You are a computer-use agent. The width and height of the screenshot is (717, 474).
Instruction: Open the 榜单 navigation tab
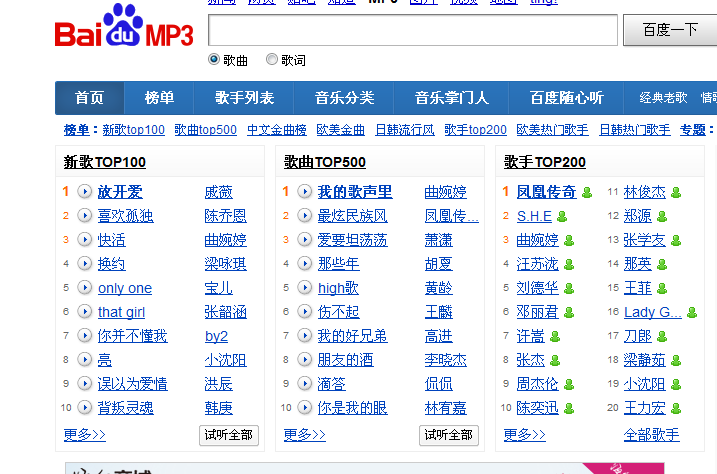(159, 98)
